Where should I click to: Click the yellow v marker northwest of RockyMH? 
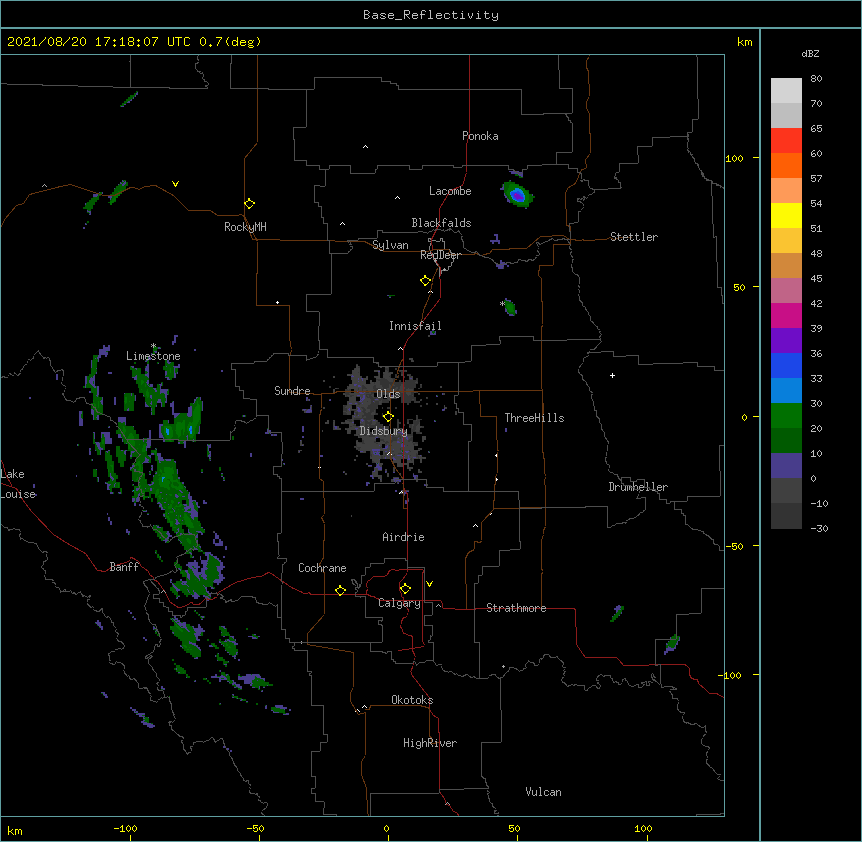175,184
